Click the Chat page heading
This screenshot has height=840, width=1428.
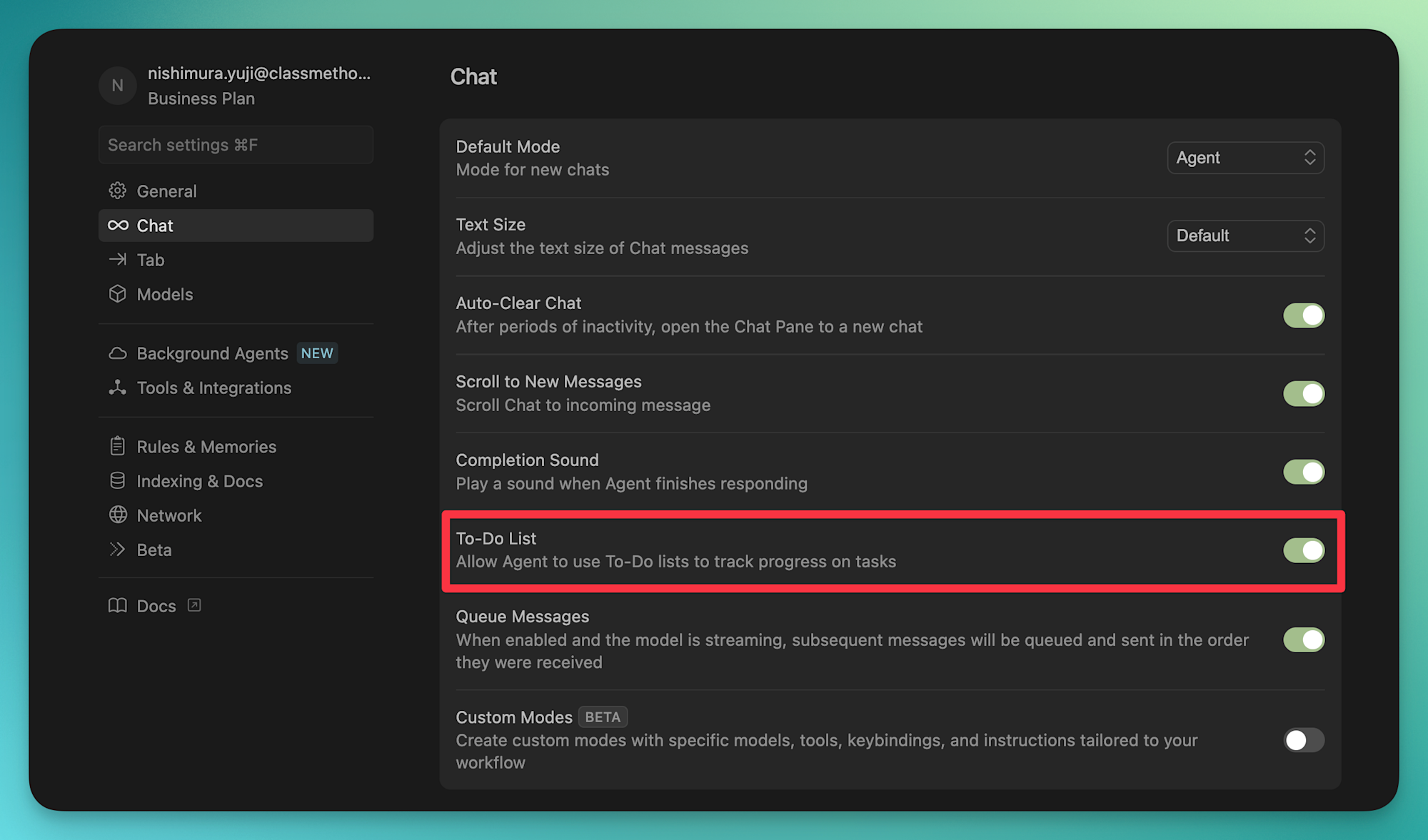tap(473, 76)
